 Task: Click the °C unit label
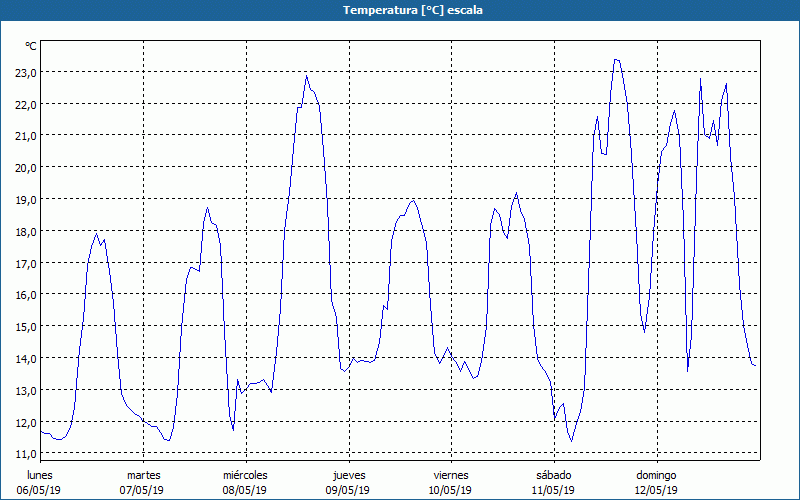(31, 46)
